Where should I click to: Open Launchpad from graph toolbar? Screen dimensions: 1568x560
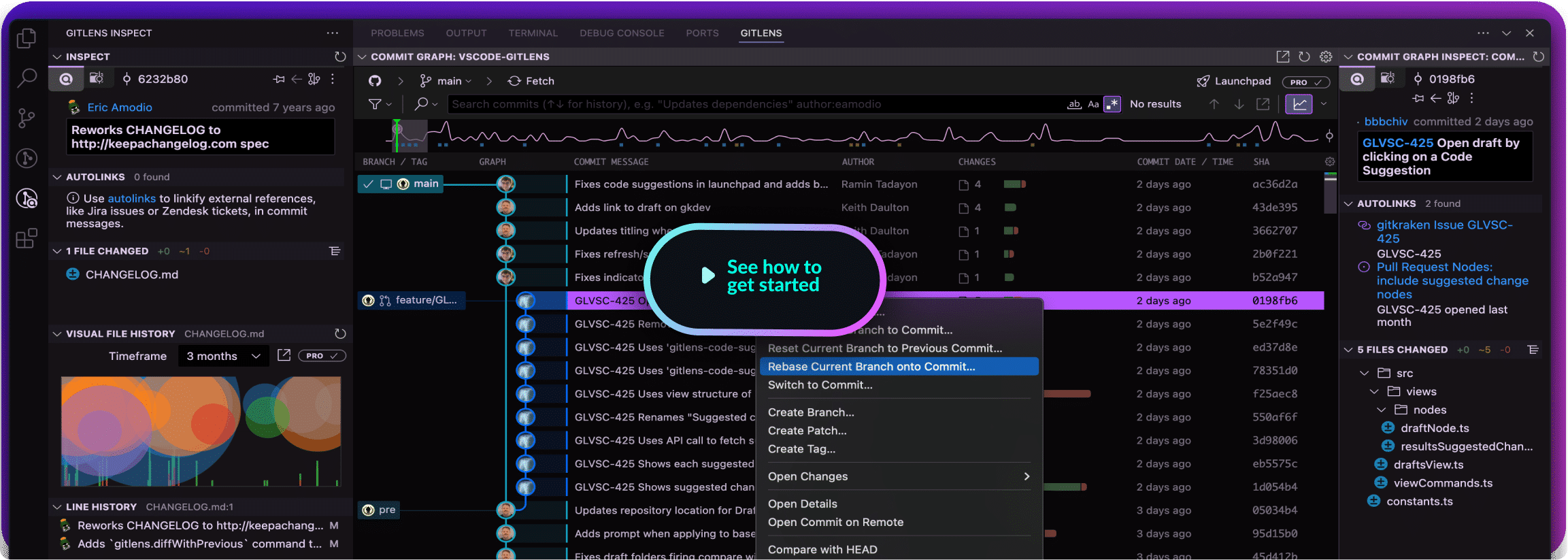pyautogui.click(x=1233, y=81)
